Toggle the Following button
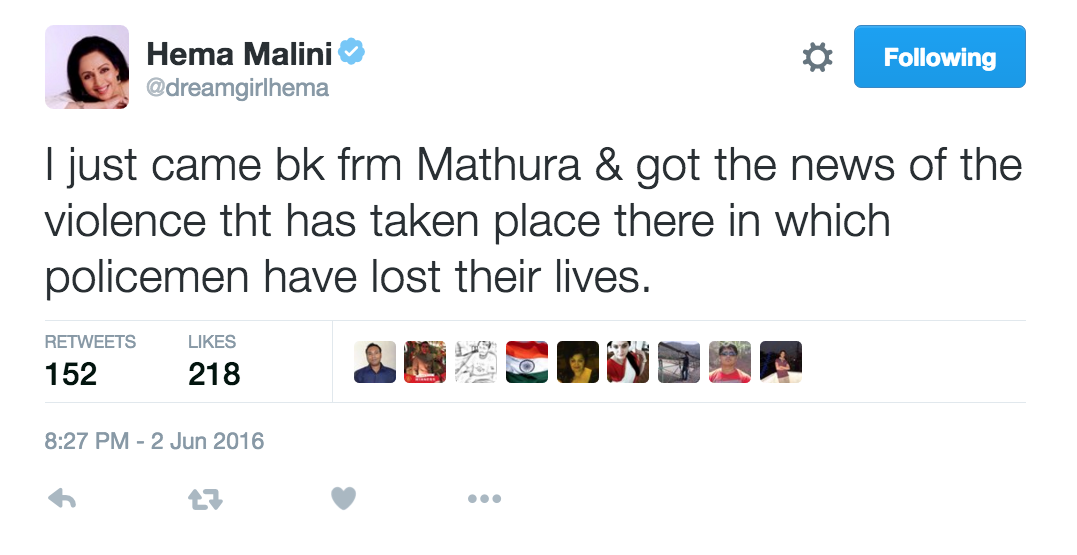1077x555 pixels. coord(939,57)
